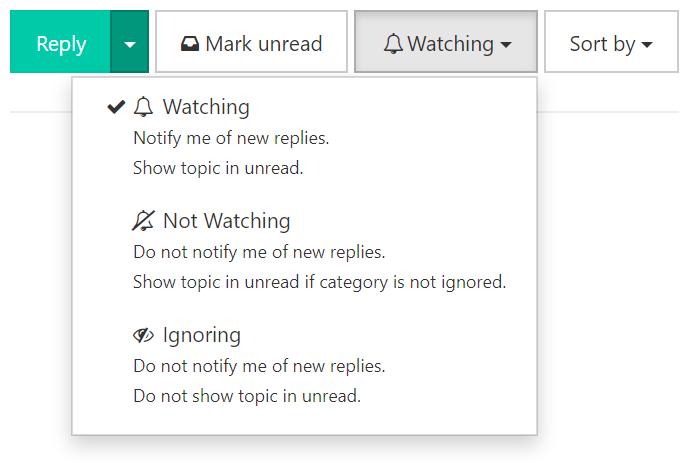Click the bell icon on Watching button
The height and width of the screenshot is (472, 689).
click(x=393, y=44)
